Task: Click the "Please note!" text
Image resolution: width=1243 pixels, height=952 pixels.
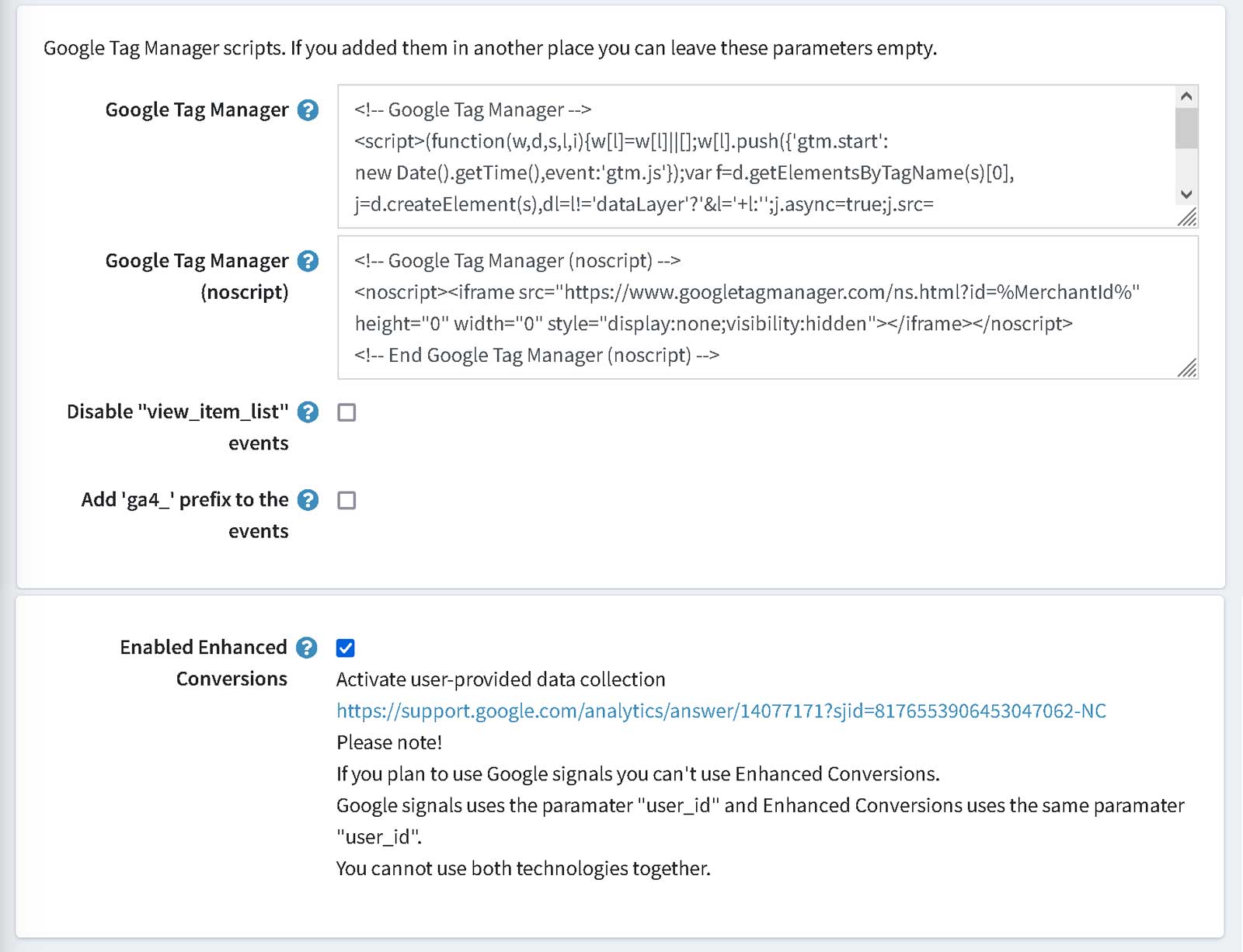Action: click(x=389, y=742)
